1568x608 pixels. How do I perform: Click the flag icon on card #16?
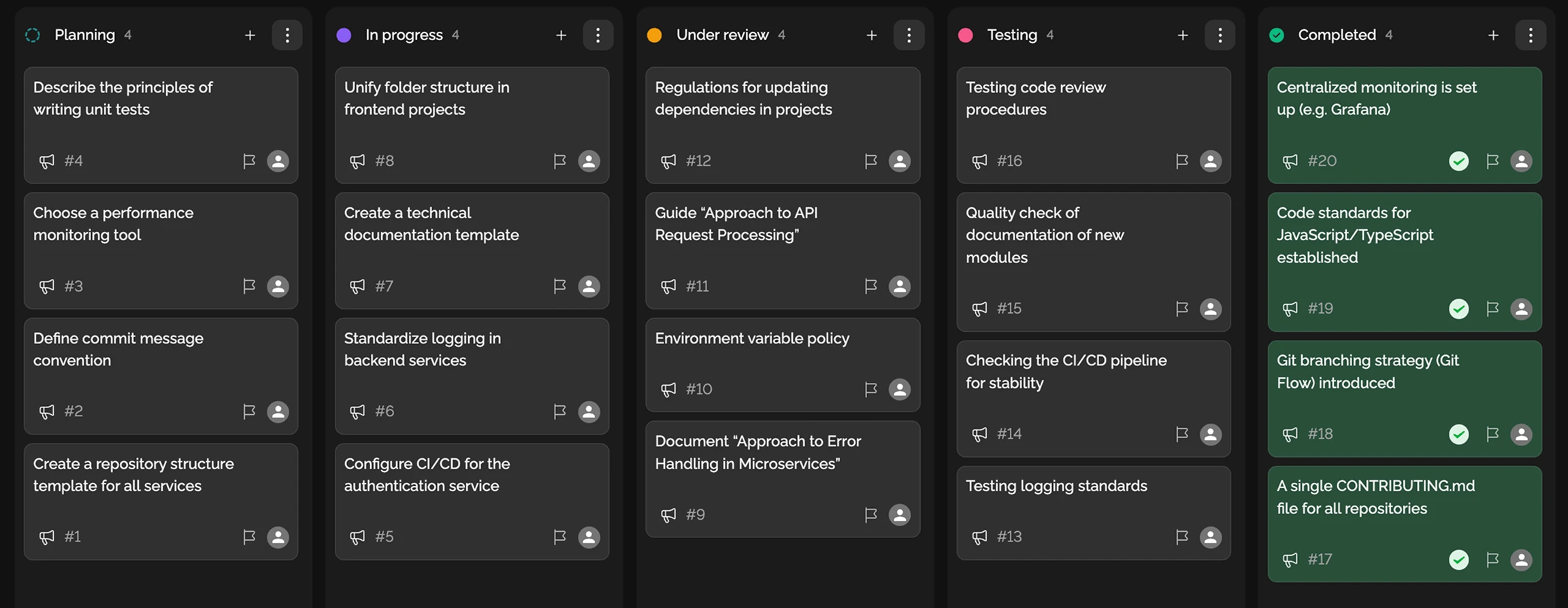pos(1181,161)
